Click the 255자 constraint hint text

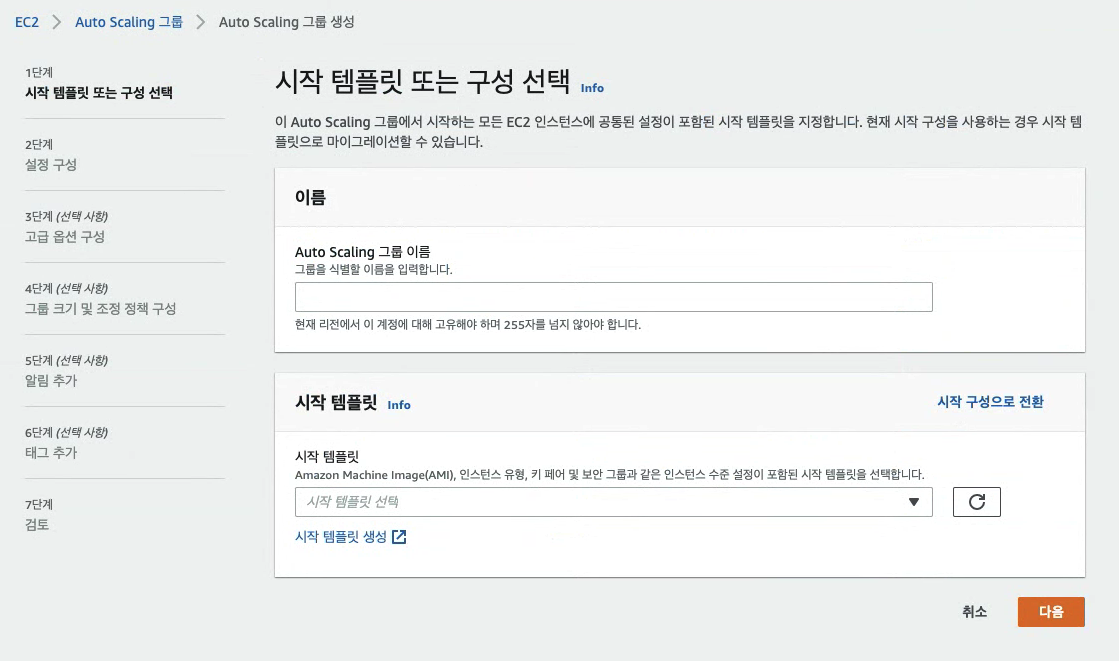pyautogui.click(x=467, y=325)
